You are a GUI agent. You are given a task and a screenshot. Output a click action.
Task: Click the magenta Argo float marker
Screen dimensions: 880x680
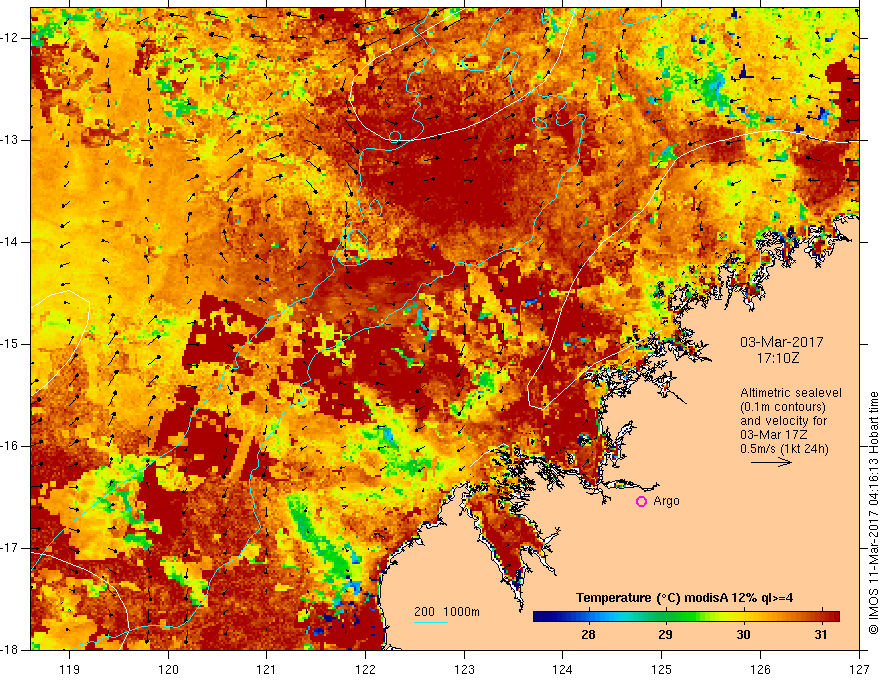point(641,502)
